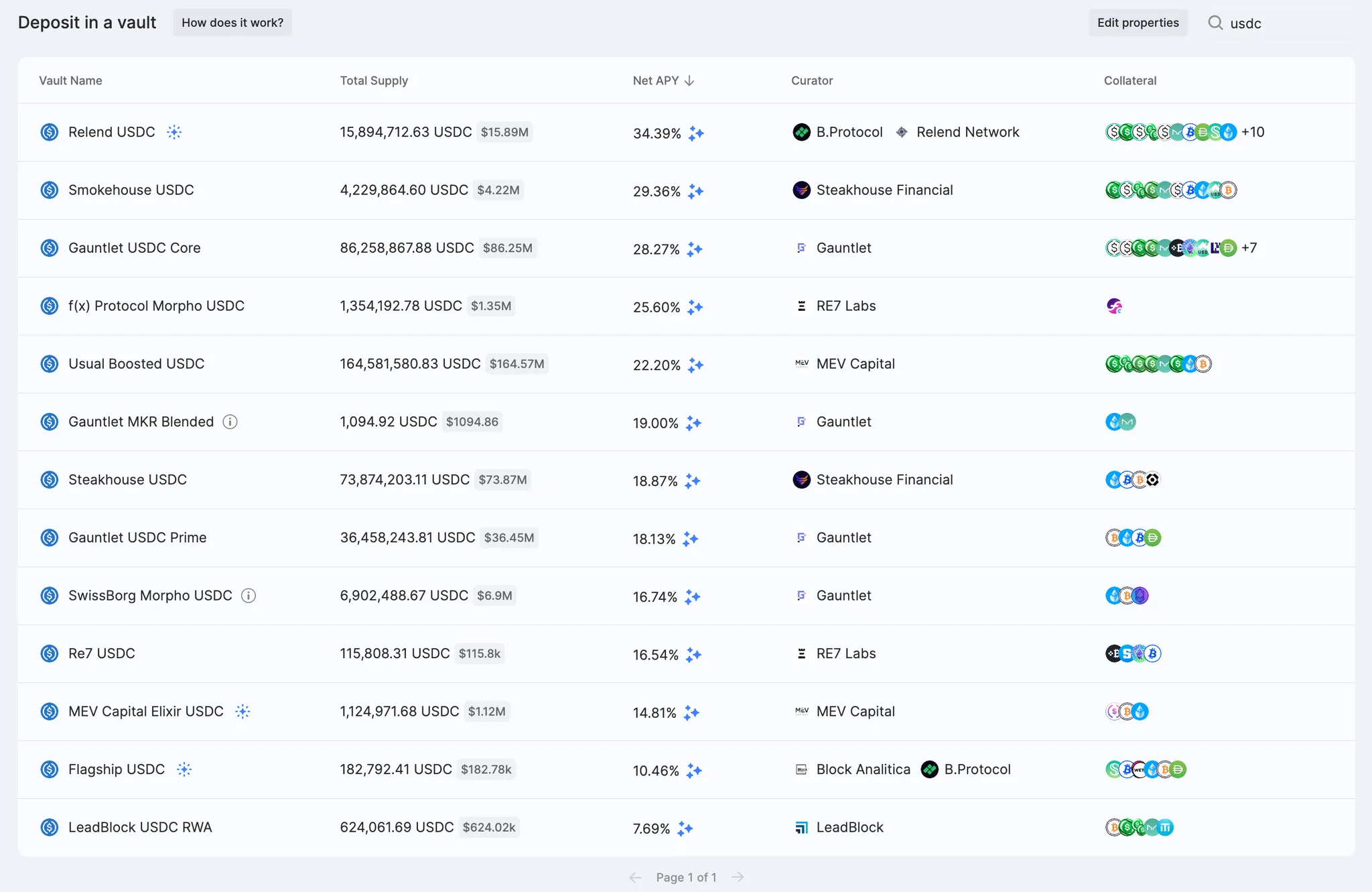This screenshot has width=1372, height=892.
Task: Click the Gauntlet logo in Gauntlet USDC Core row
Action: coord(801,248)
